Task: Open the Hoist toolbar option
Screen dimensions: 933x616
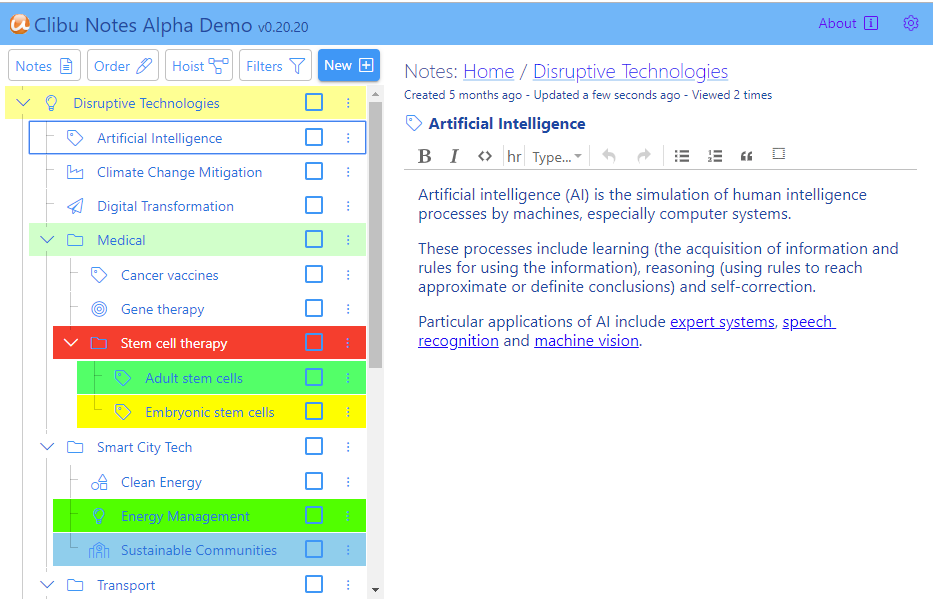Action: pos(199,65)
